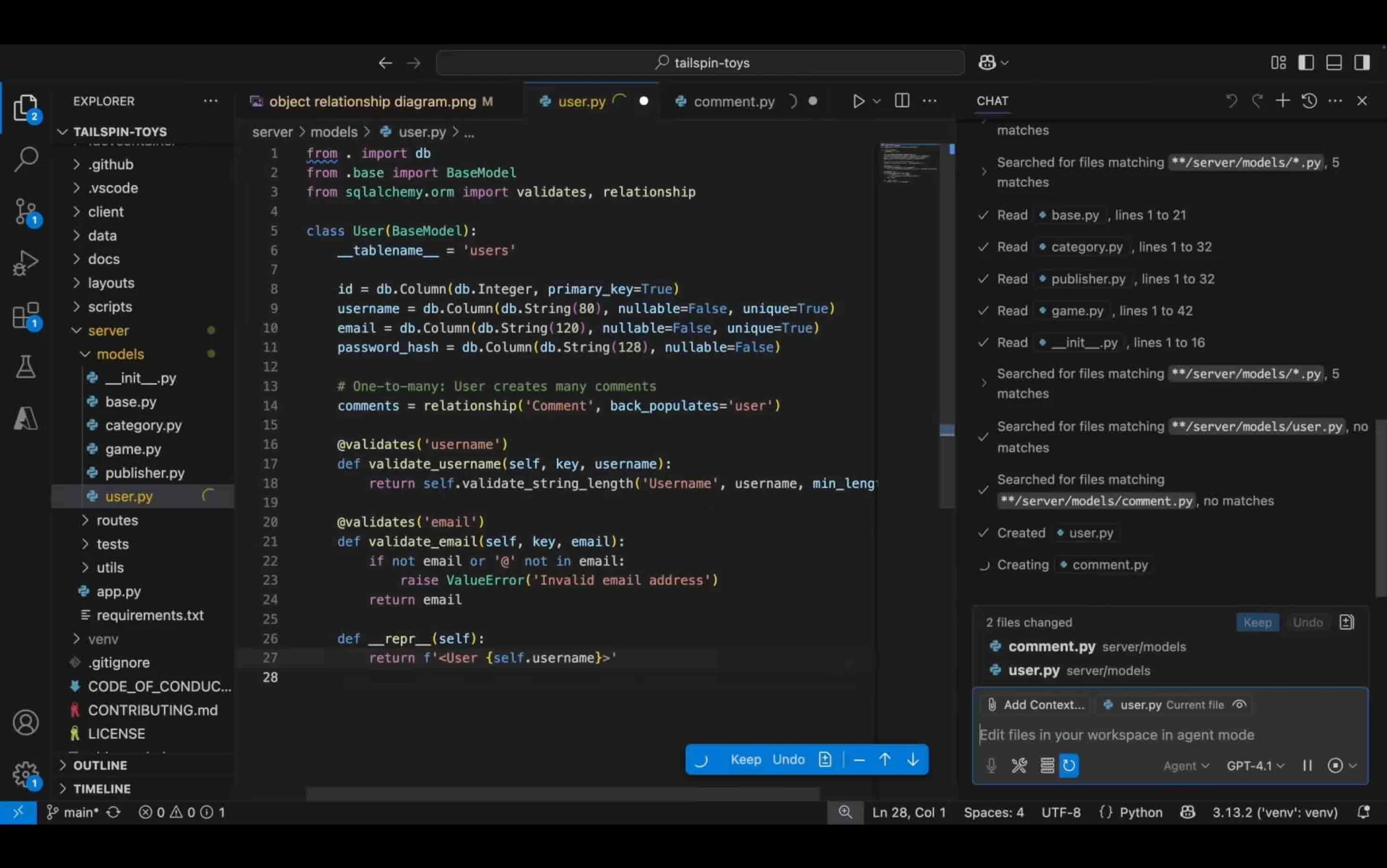Open the GPT-4.1 model picker
Screen dimensions: 1387x868
1255,766
